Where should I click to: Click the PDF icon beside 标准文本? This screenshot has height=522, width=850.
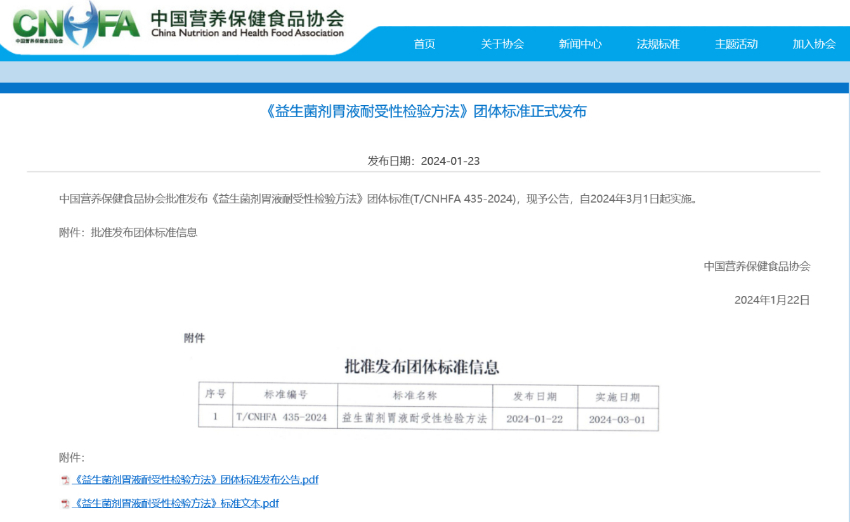coord(65,504)
